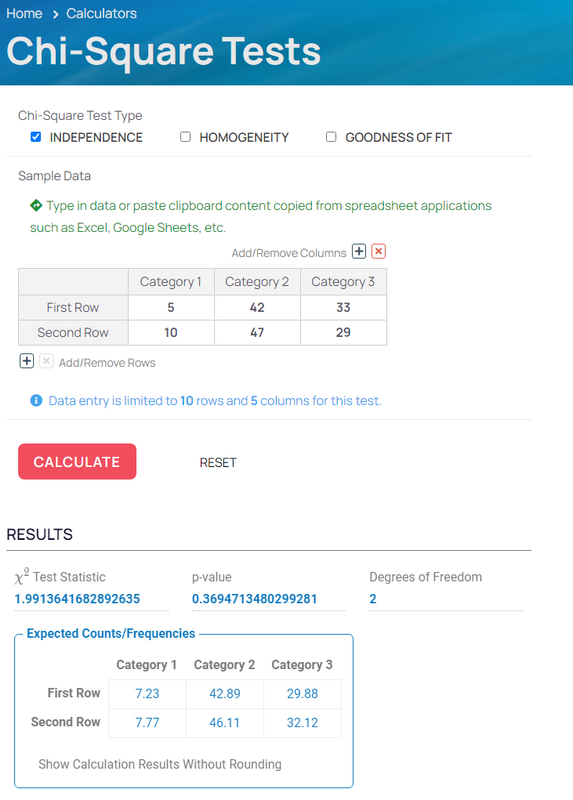Click the First Row Category 1 cell containing 5
573x800 pixels.
[171, 307]
